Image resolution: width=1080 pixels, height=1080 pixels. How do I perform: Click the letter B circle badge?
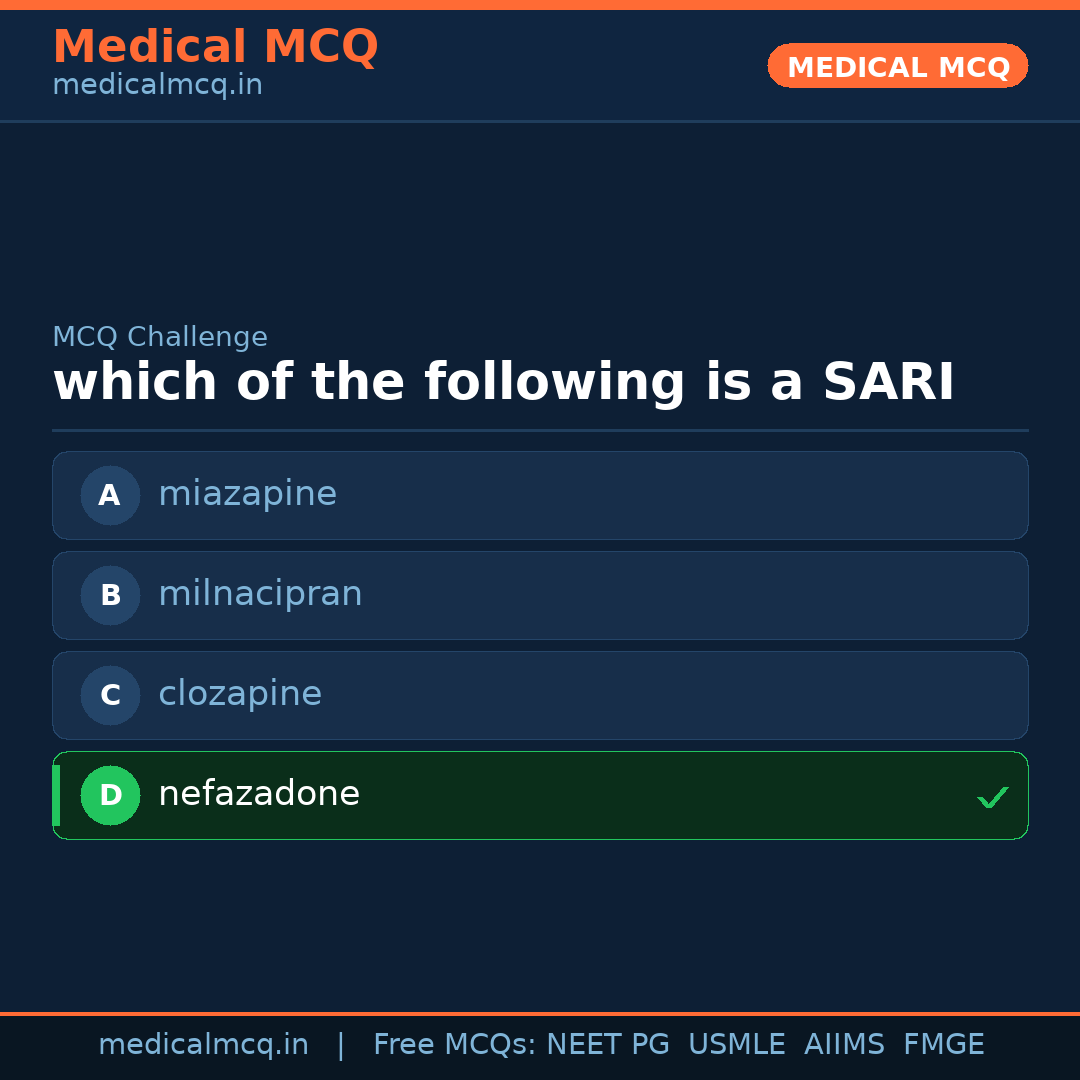pos(110,595)
